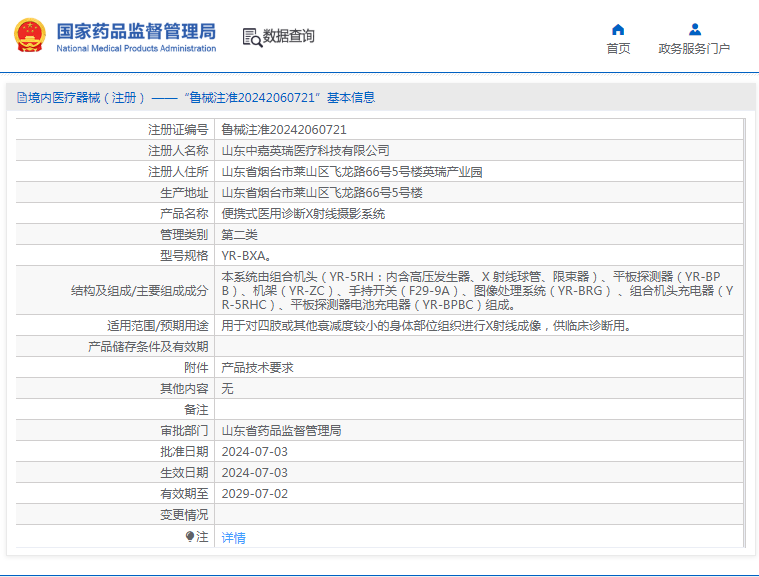Go to 首页 home link
The height and width of the screenshot is (577, 759).
click(618, 48)
